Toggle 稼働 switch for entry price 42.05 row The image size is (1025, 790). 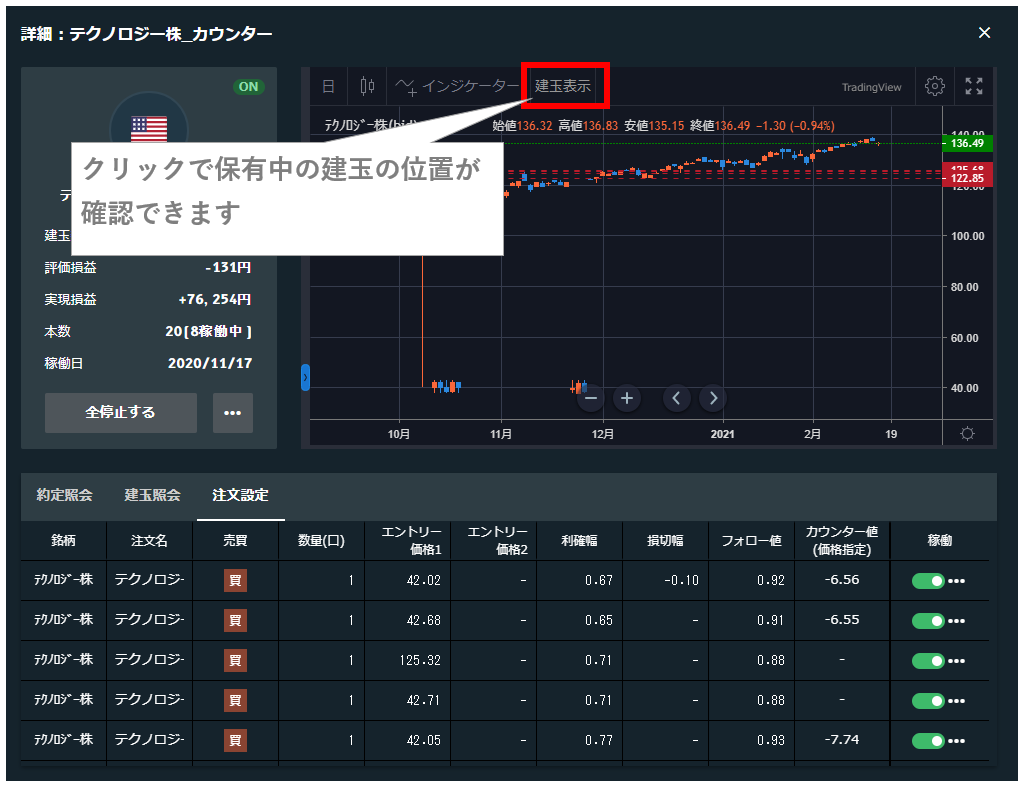pos(928,740)
